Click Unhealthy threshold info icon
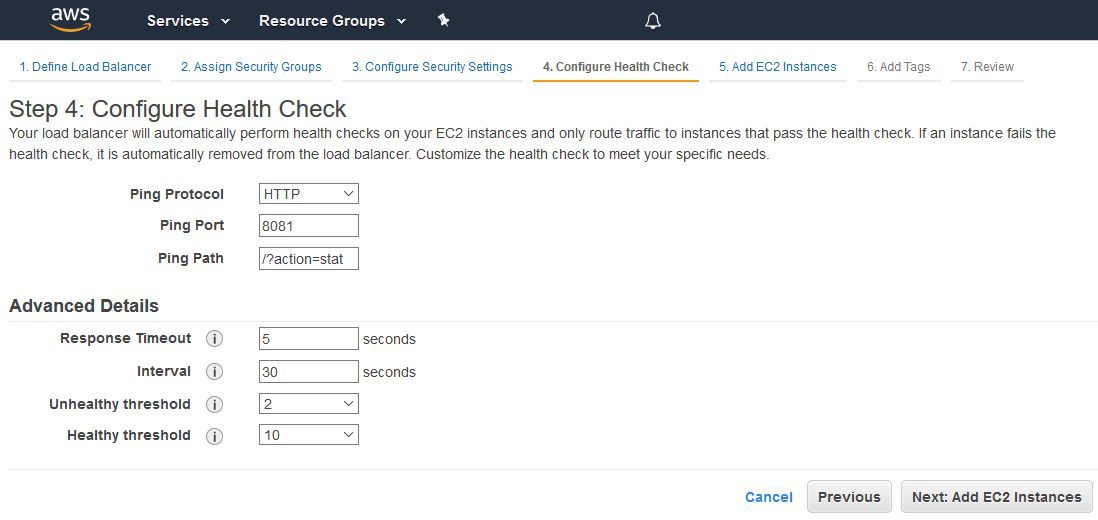Viewport: 1098px width, 520px height. point(214,405)
